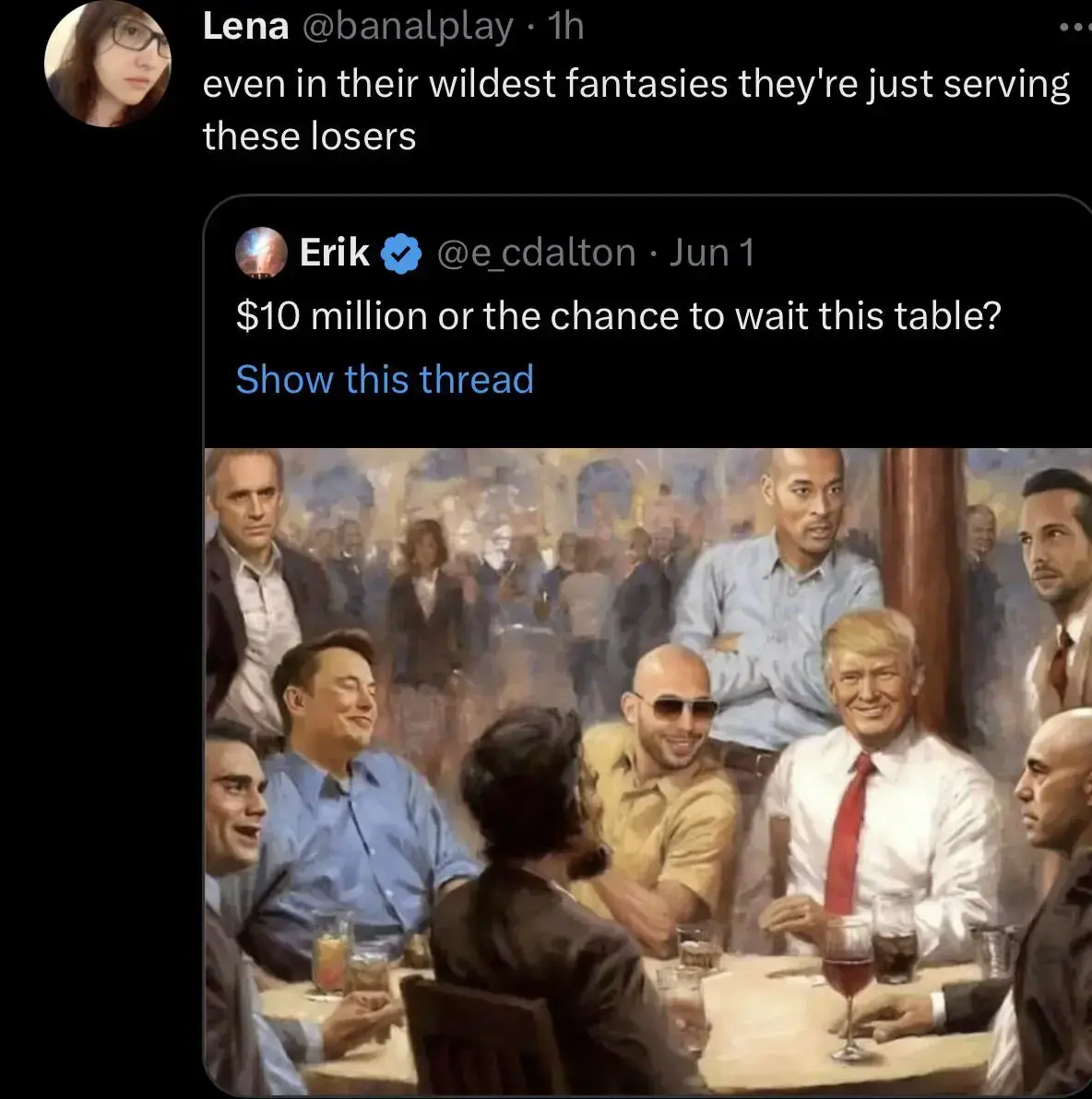Screen dimensions: 1092x1099
Task: Open Lena's round profile picture
Action: tap(107, 64)
